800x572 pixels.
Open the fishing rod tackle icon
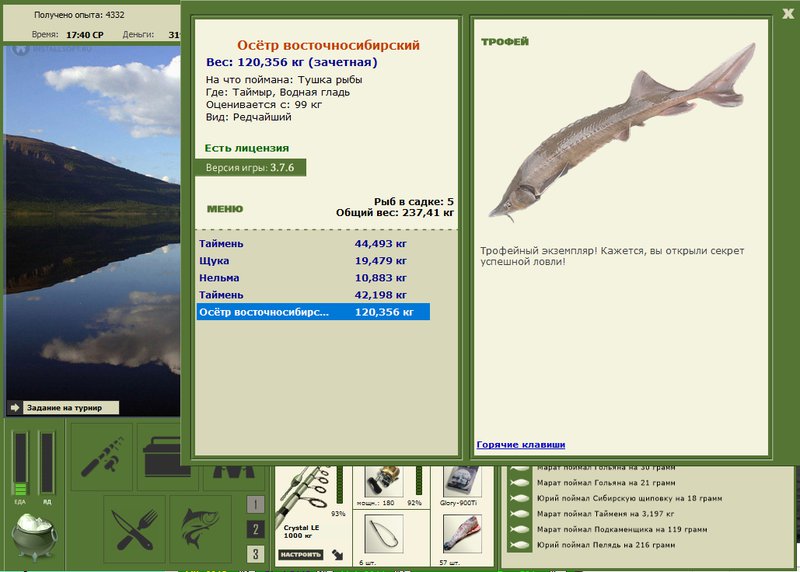pos(102,456)
